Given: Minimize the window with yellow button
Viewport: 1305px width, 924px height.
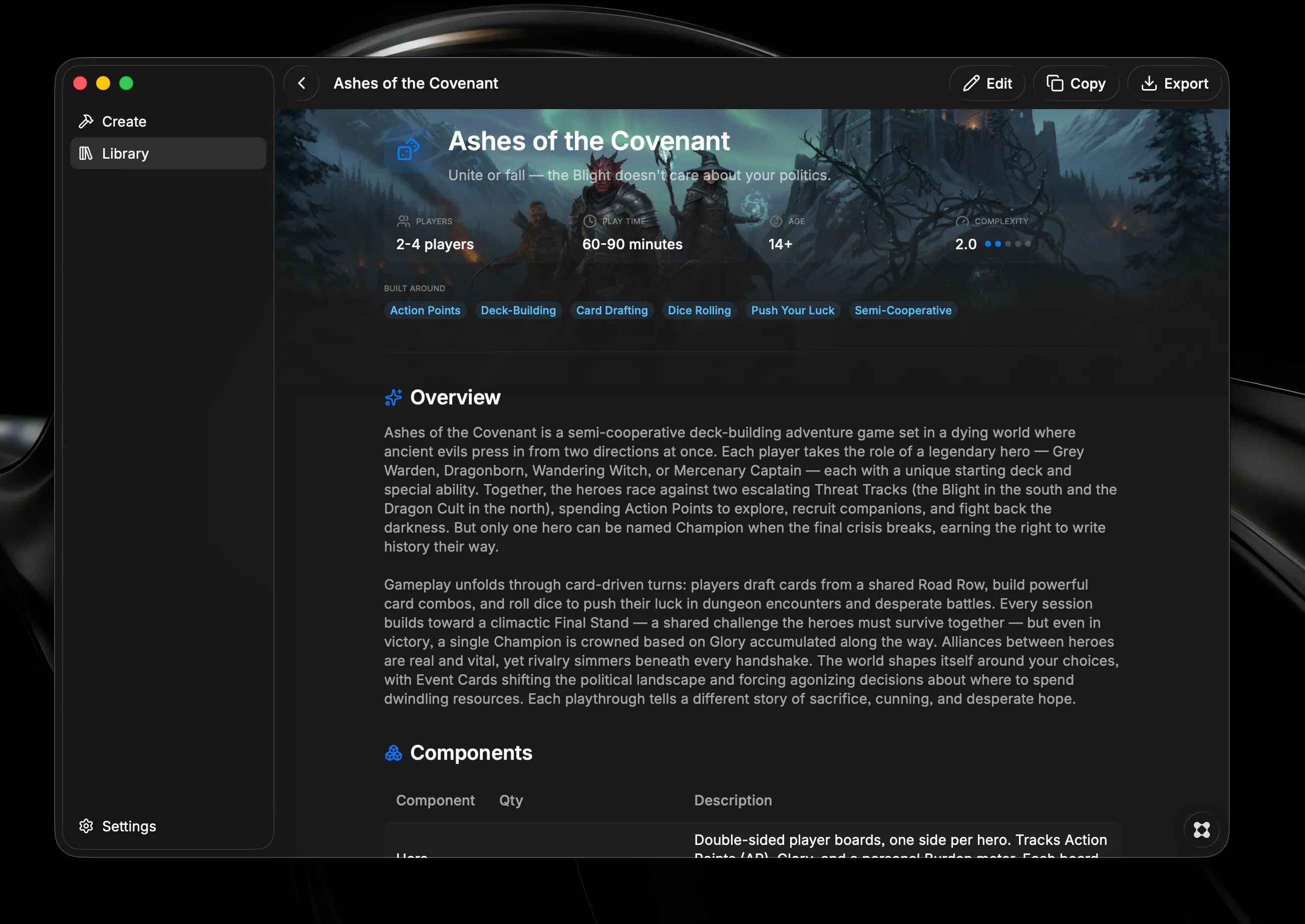Looking at the screenshot, I should tap(103, 84).
